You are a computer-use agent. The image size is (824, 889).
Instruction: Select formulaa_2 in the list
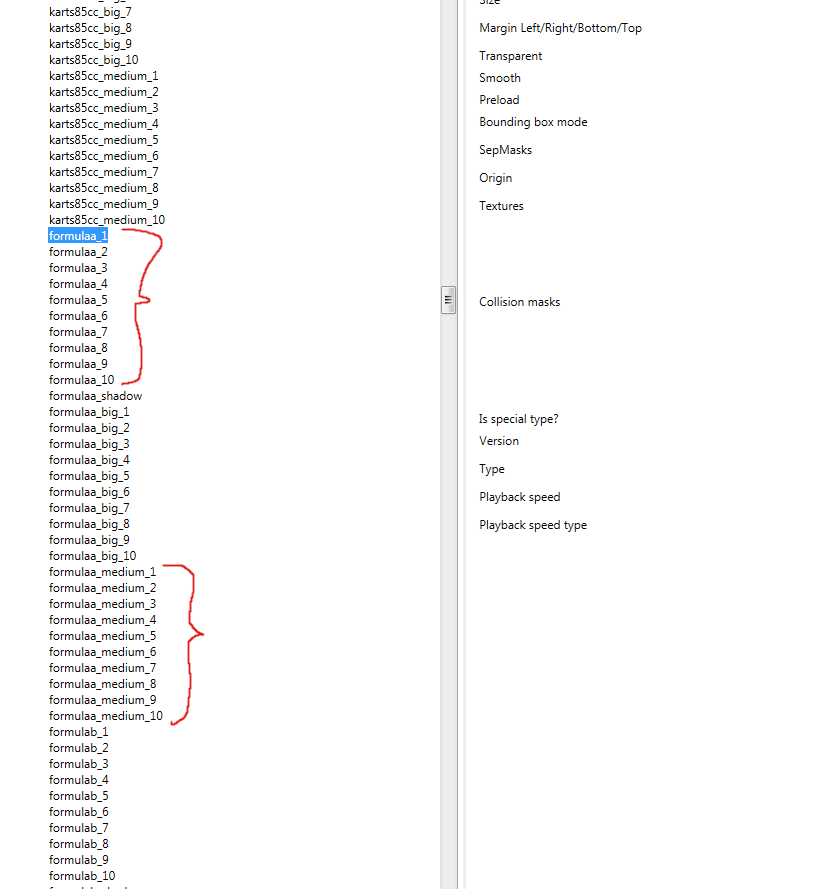(x=78, y=252)
